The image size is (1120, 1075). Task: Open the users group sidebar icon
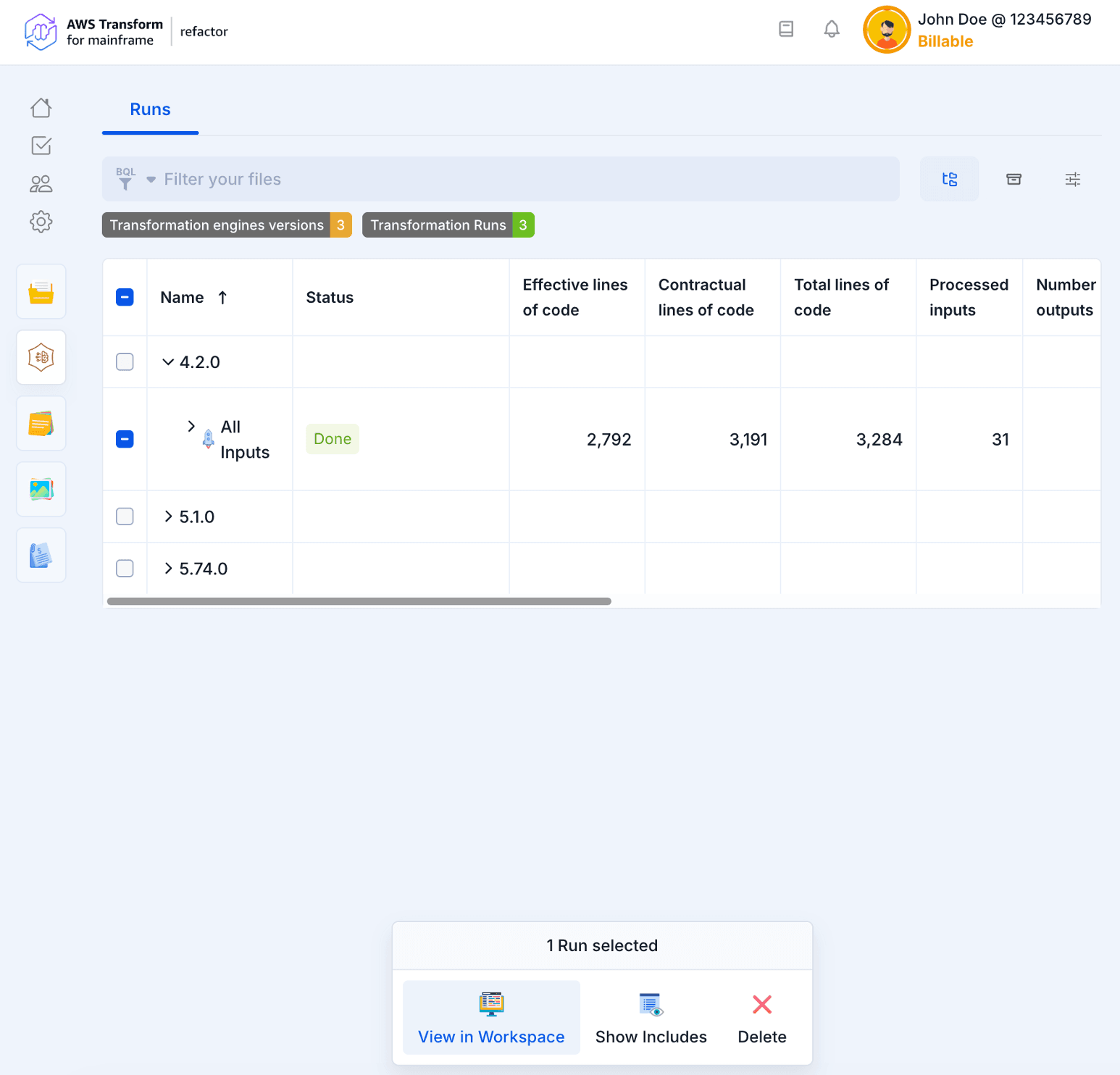pyautogui.click(x=41, y=184)
